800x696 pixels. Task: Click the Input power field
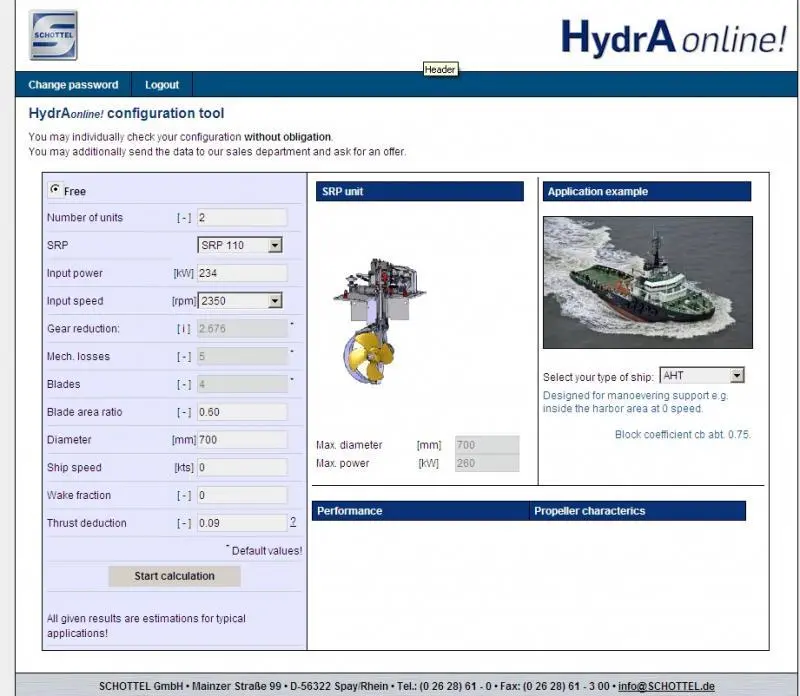click(242, 274)
